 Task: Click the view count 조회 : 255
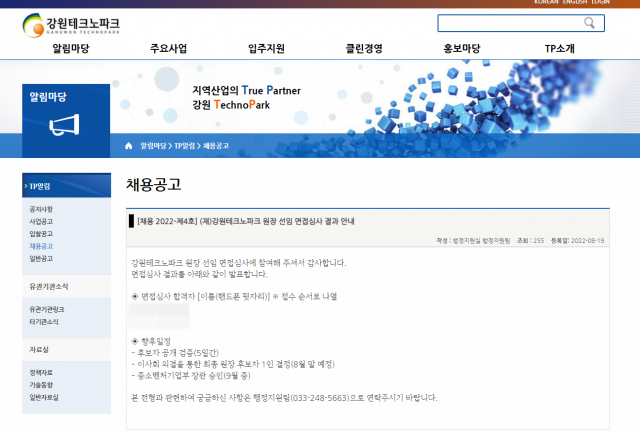pos(530,241)
